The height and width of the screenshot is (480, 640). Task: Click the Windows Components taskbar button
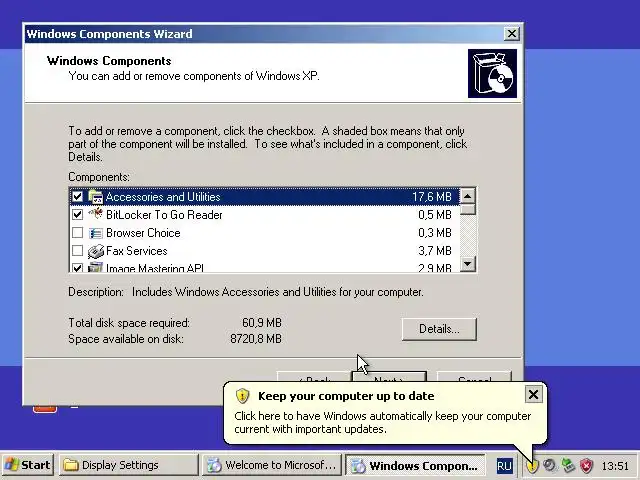(416, 465)
